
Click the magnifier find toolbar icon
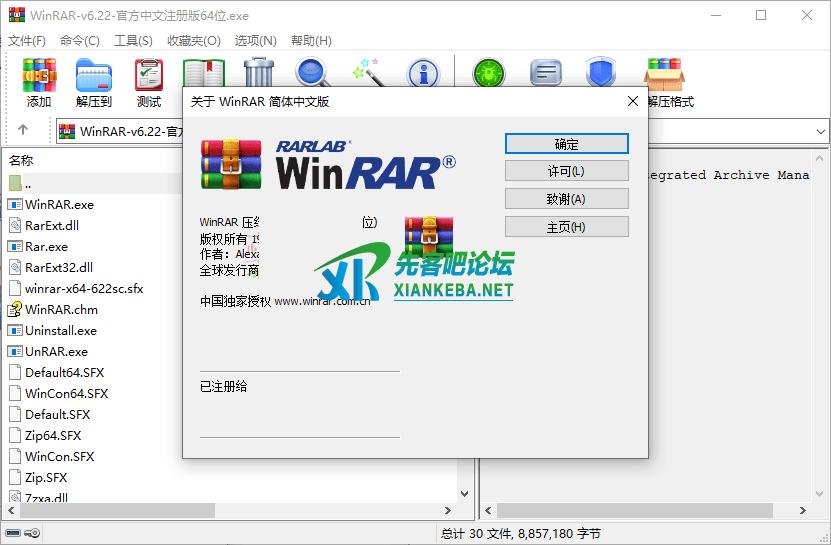[312, 73]
